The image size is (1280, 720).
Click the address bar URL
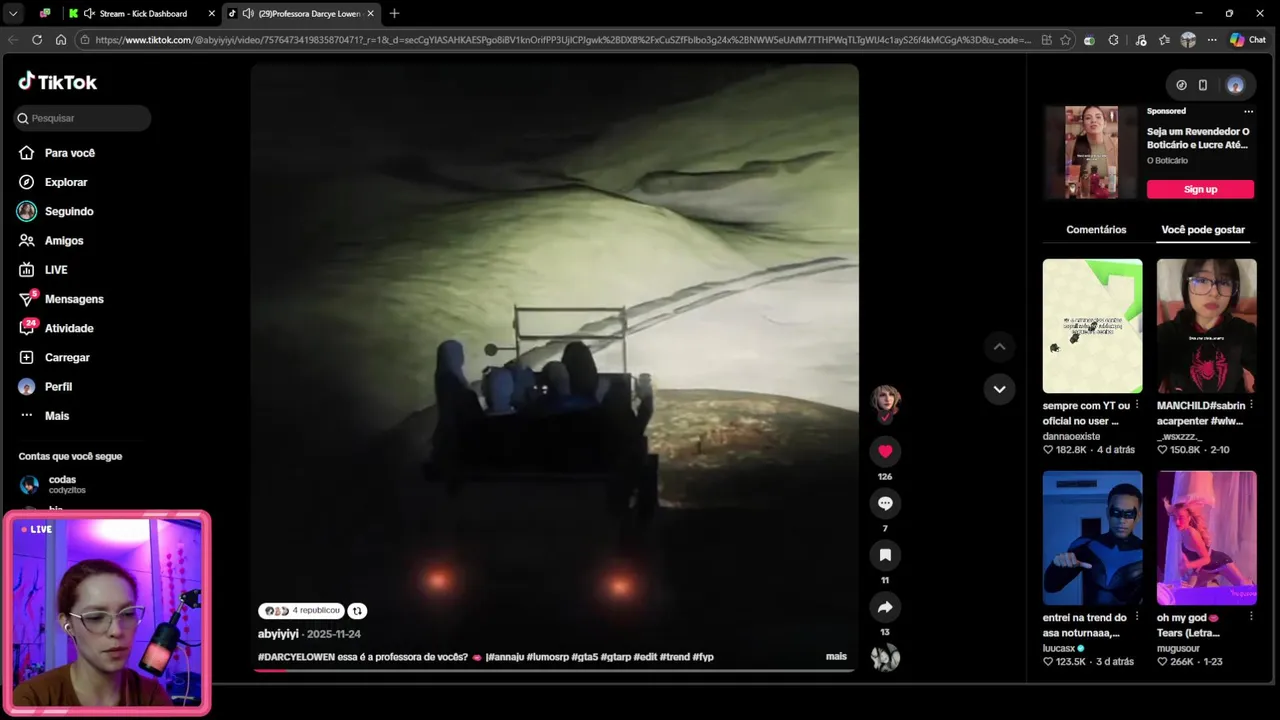tap(563, 40)
